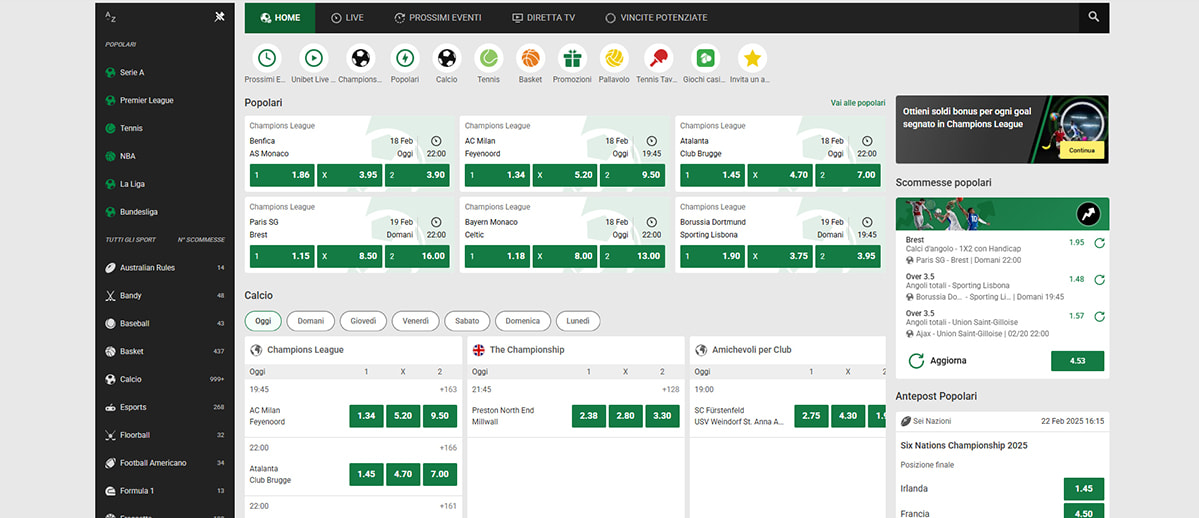The image size is (1199, 518).
Task: Open NBA in popular sidebar
Action: click(x=164, y=156)
